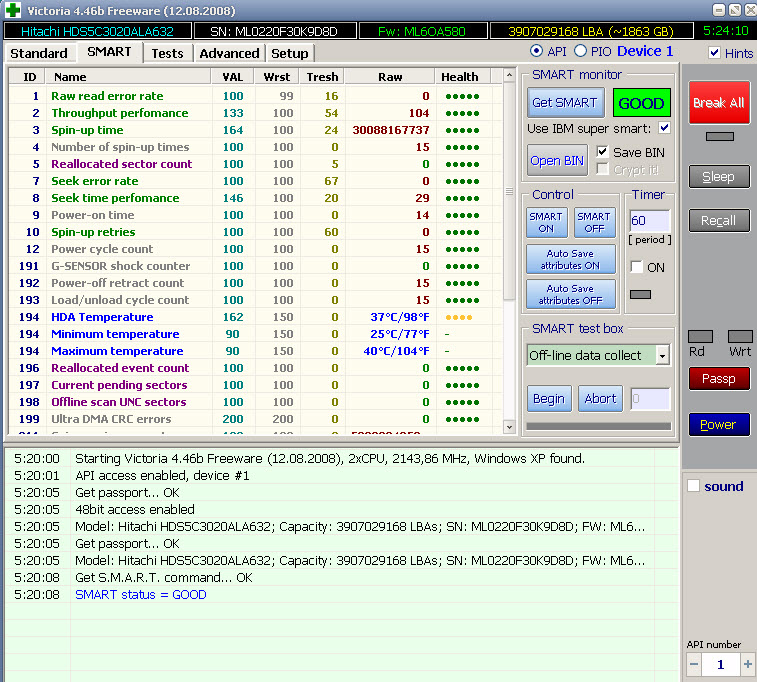757x682 pixels.
Task: Switch to the Standard tab
Action: tap(39, 53)
